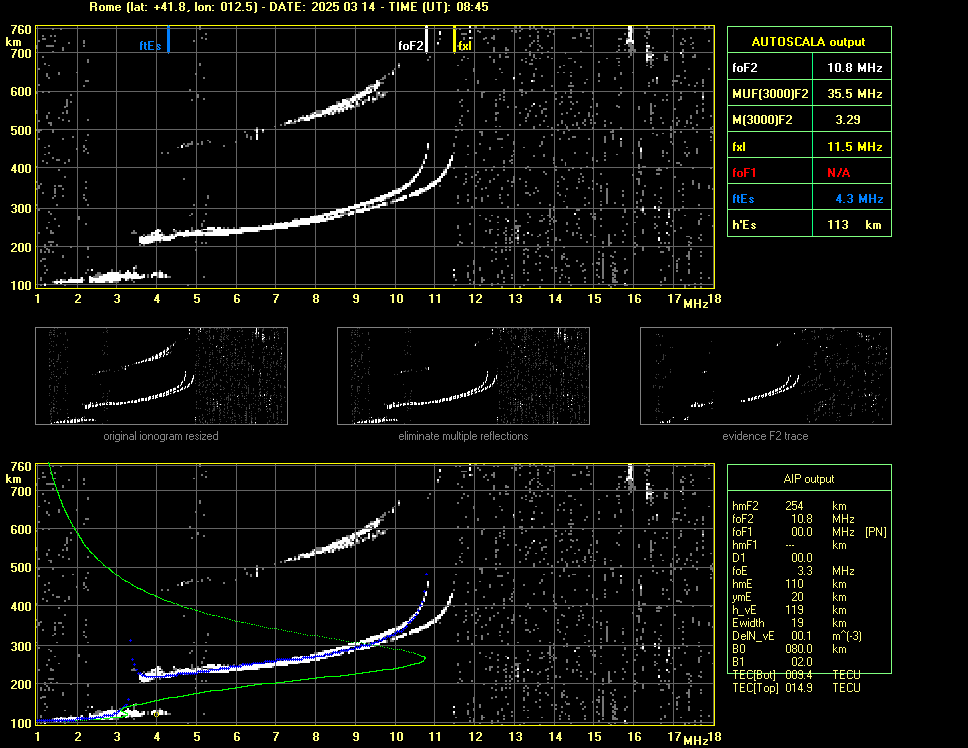This screenshot has width=968, height=748.
Task: Select the blue '4.3 MHz' value
Action: pyautogui.click(x=859, y=199)
